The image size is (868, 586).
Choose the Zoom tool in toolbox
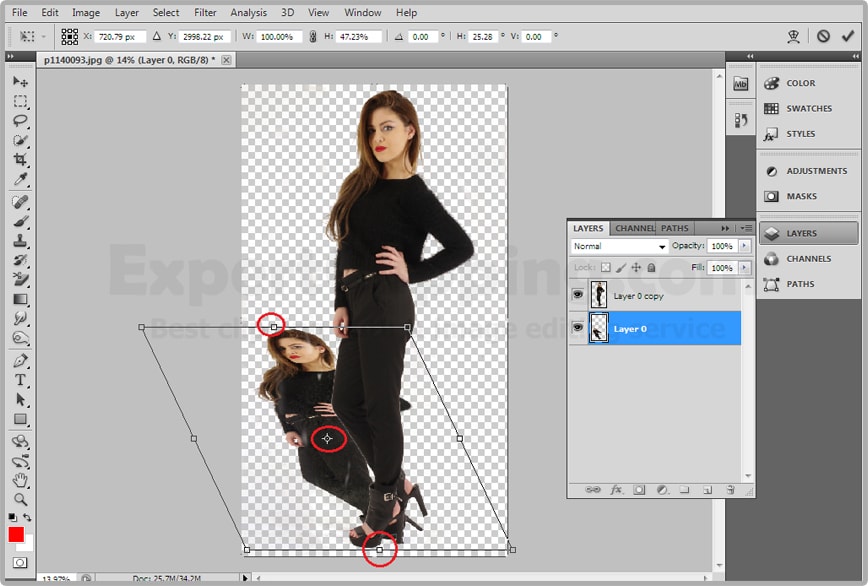pyautogui.click(x=20, y=499)
